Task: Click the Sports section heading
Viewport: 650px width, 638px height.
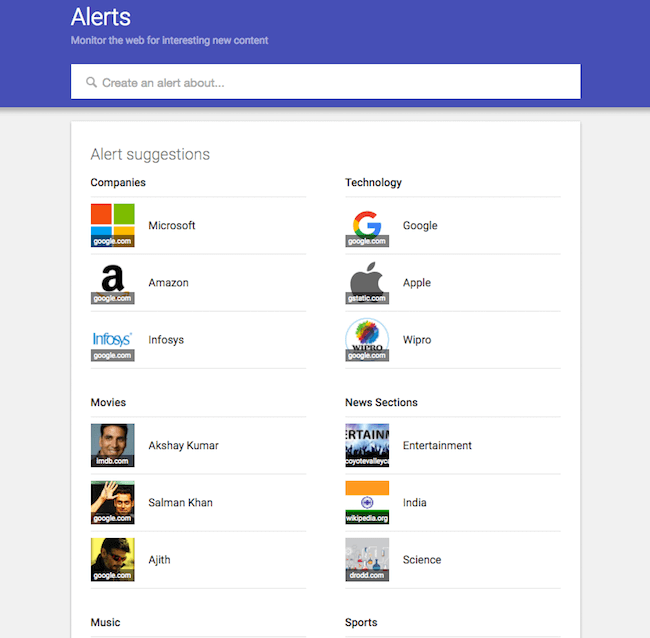Action: tap(361, 623)
